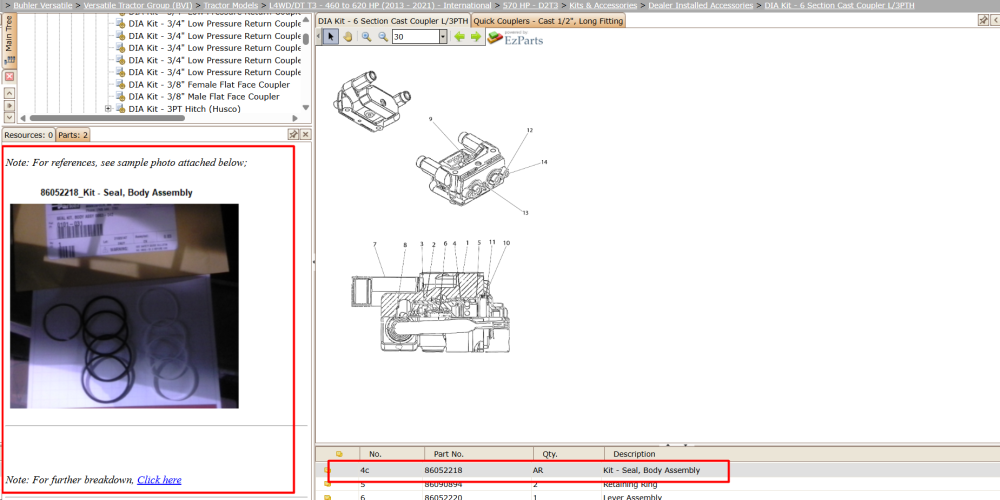This screenshot has height=500, width=1000.
Task: Select the DIA Kit - 6 Section Cast Coupler L/3PTH tab
Action: tap(393, 21)
